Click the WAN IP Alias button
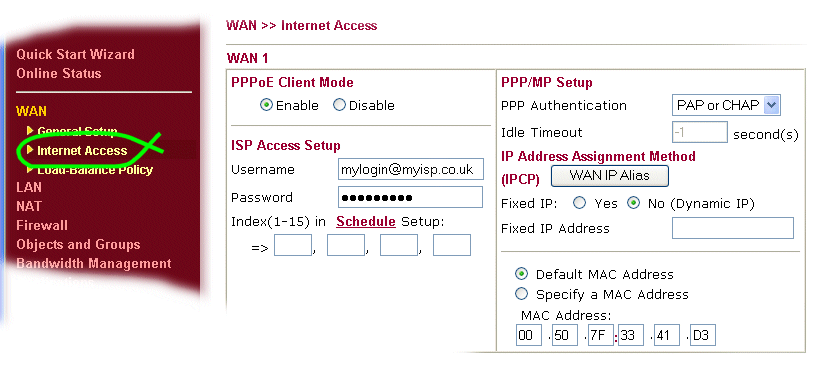 pyautogui.click(x=610, y=176)
